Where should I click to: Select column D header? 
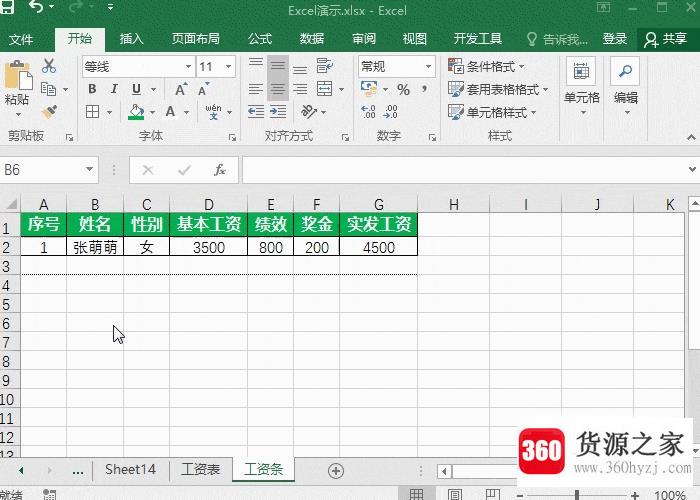tap(208, 204)
